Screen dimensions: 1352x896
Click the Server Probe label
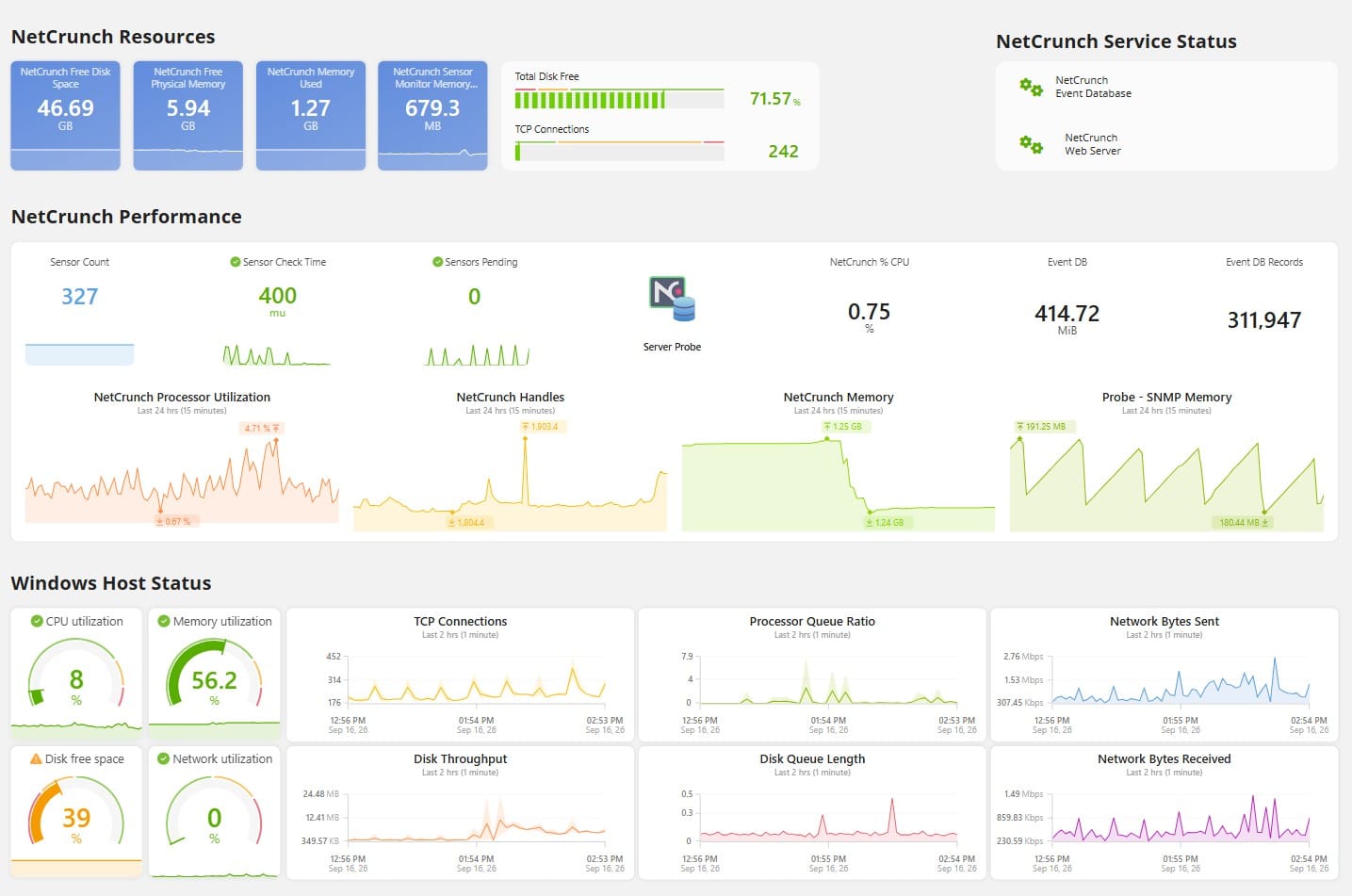[672, 347]
